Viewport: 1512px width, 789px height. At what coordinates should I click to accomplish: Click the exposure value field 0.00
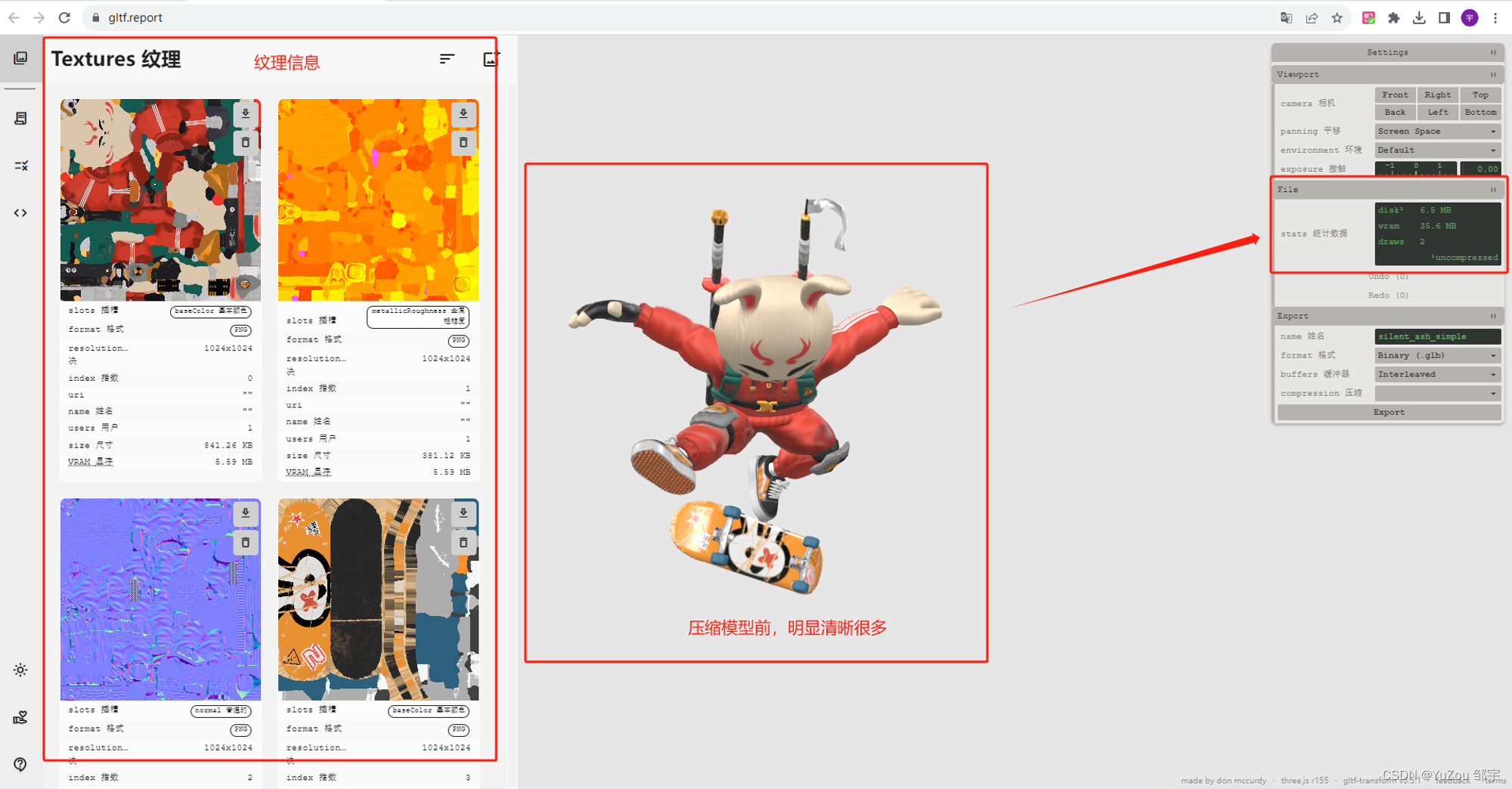click(x=1480, y=169)
